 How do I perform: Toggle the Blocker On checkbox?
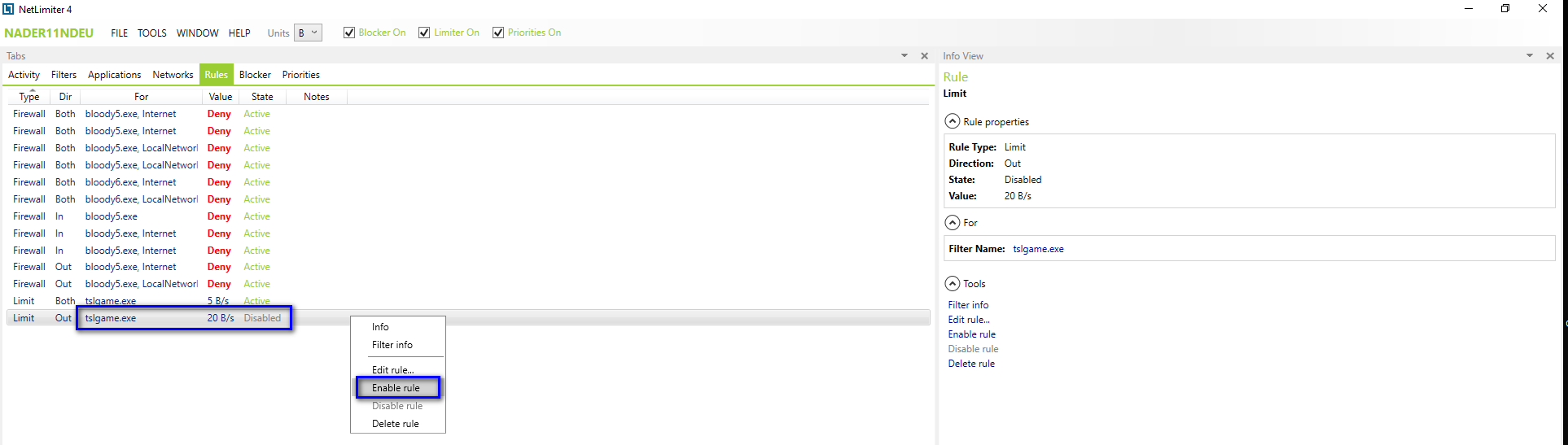coord(349,33)
